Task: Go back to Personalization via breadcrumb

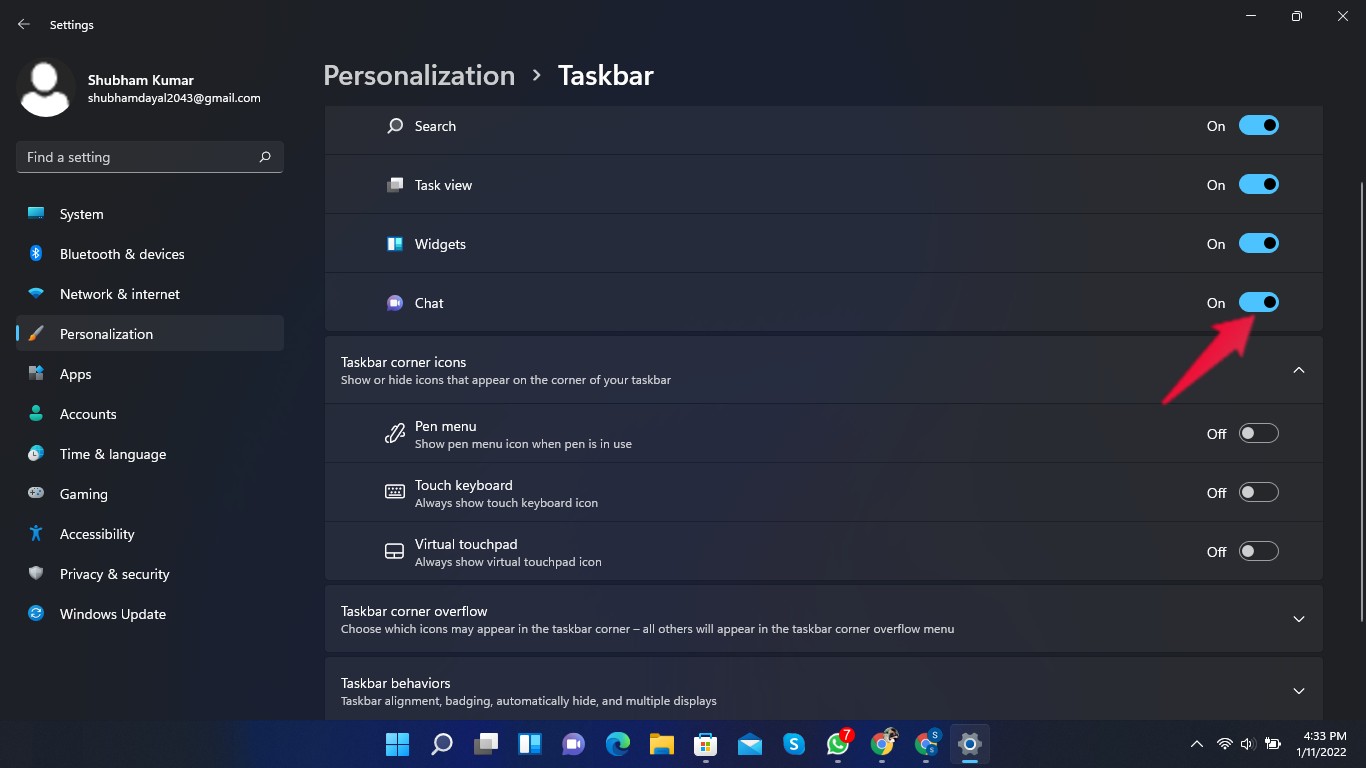Action: [419, 76]
